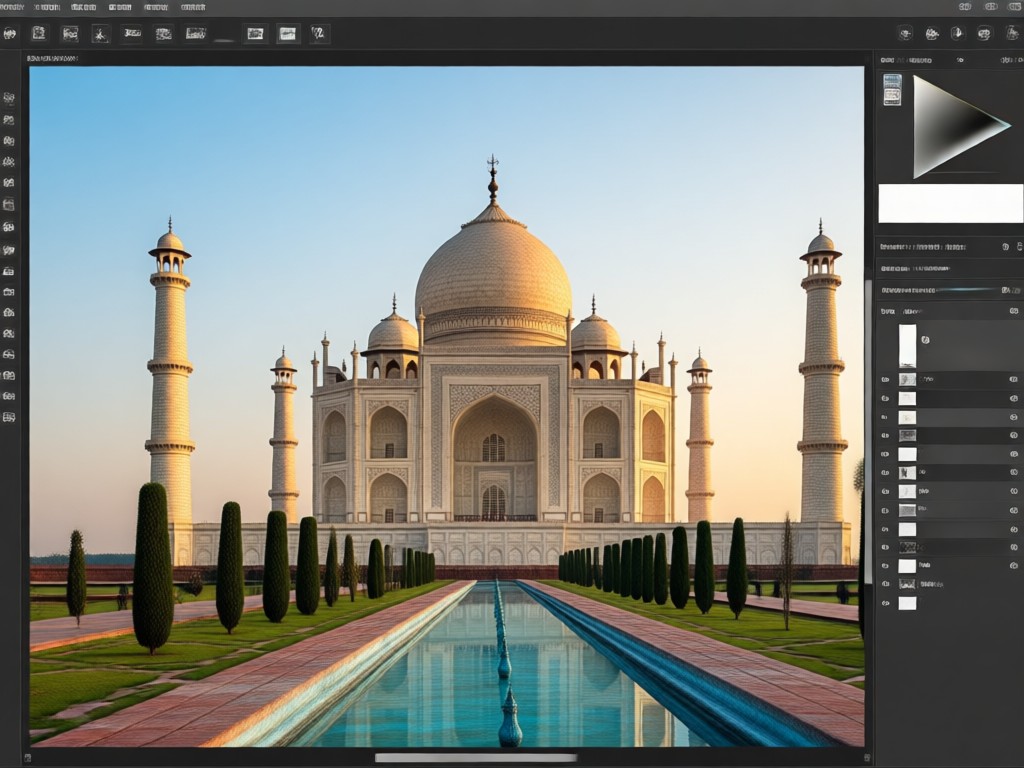
Task: Click the white blank field below the triangle graphic
Action: (x=951, y=204)
